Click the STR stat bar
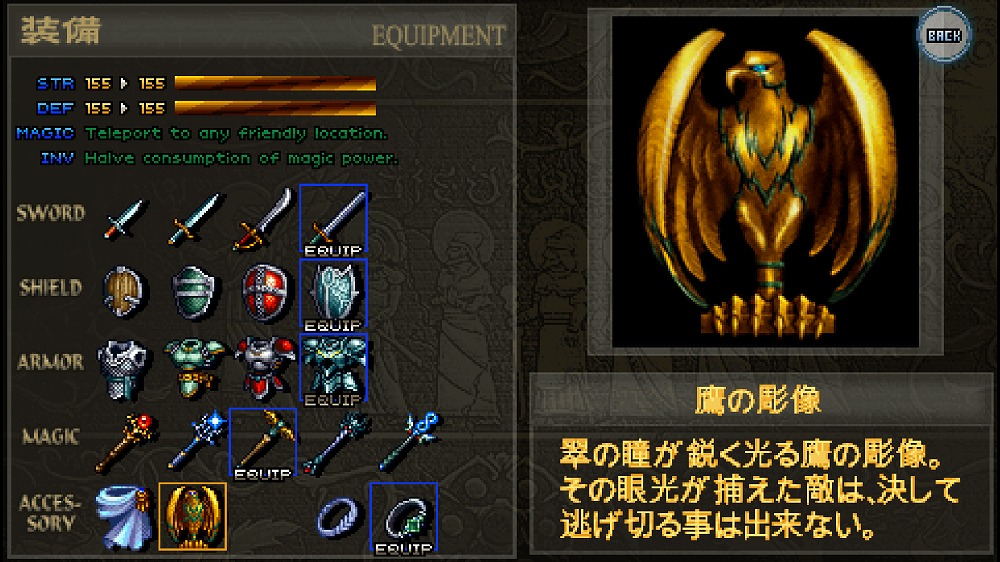Screen dimensions: 1000x562 pyautogui.click(x=275, y=84)
